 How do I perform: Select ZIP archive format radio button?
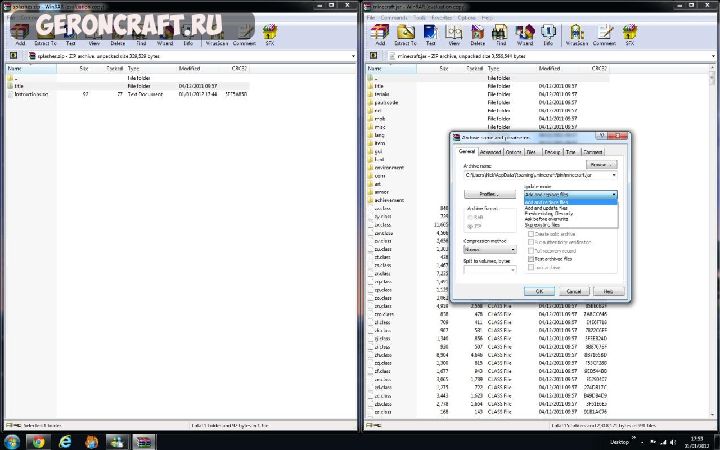coord(470,226)
